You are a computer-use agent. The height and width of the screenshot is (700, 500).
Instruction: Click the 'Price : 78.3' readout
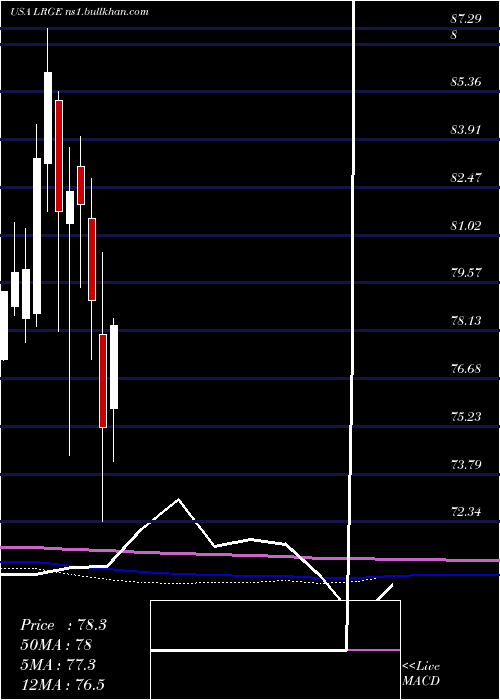coord(63,625)
